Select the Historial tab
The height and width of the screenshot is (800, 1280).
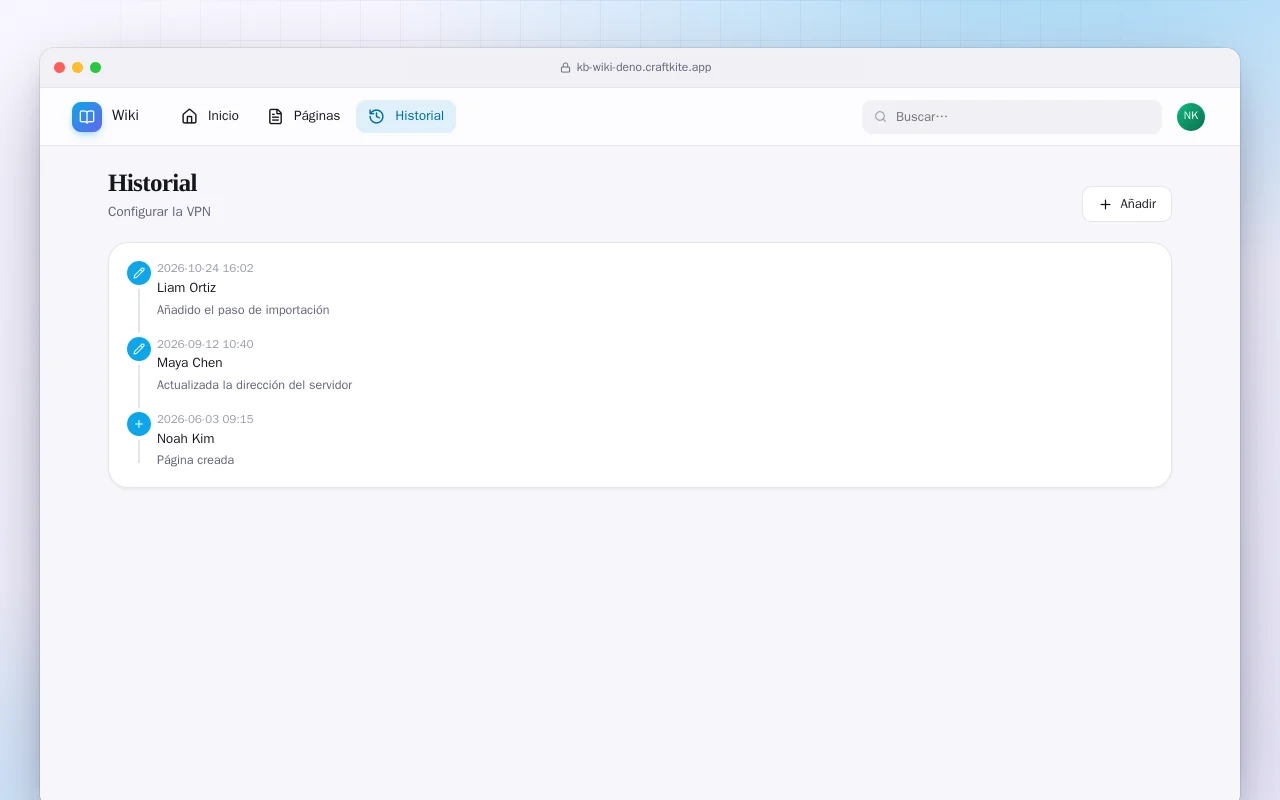pos(406,116)
